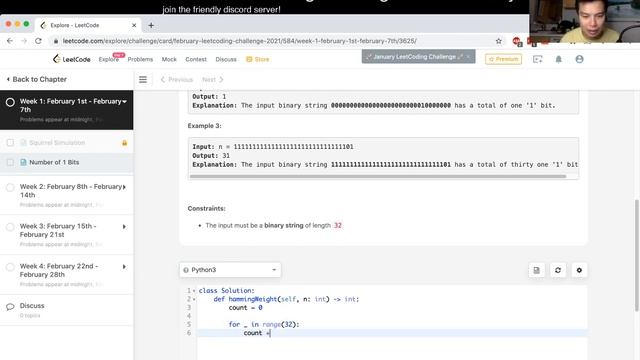Image resolution: width=640 pixels, height=360 pixels.
Task: Close the Explore - LeetCode tab
Action: (x=134, y=25)
